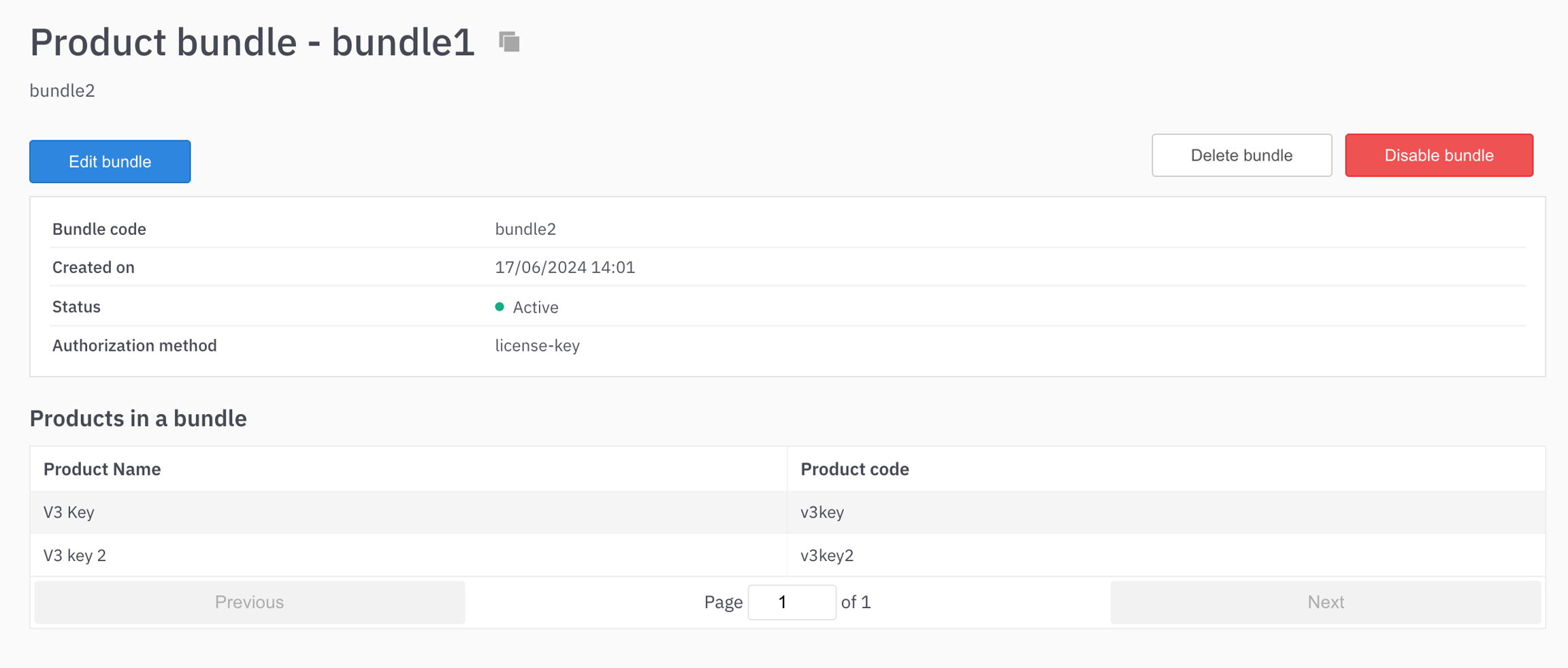Click the Products in a bundle heading

(x=138, y=418)
